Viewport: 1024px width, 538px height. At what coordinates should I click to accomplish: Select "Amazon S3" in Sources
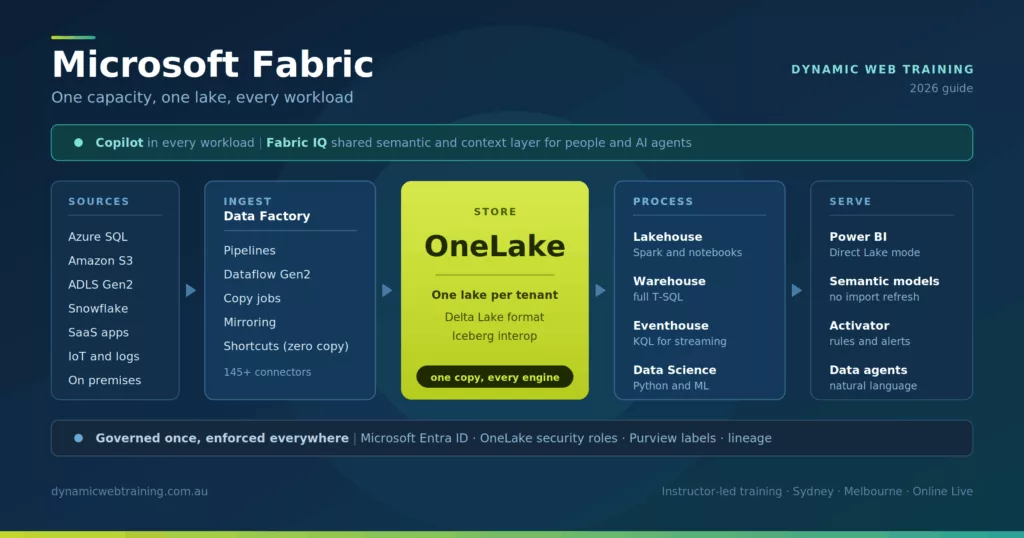point(101,261)
